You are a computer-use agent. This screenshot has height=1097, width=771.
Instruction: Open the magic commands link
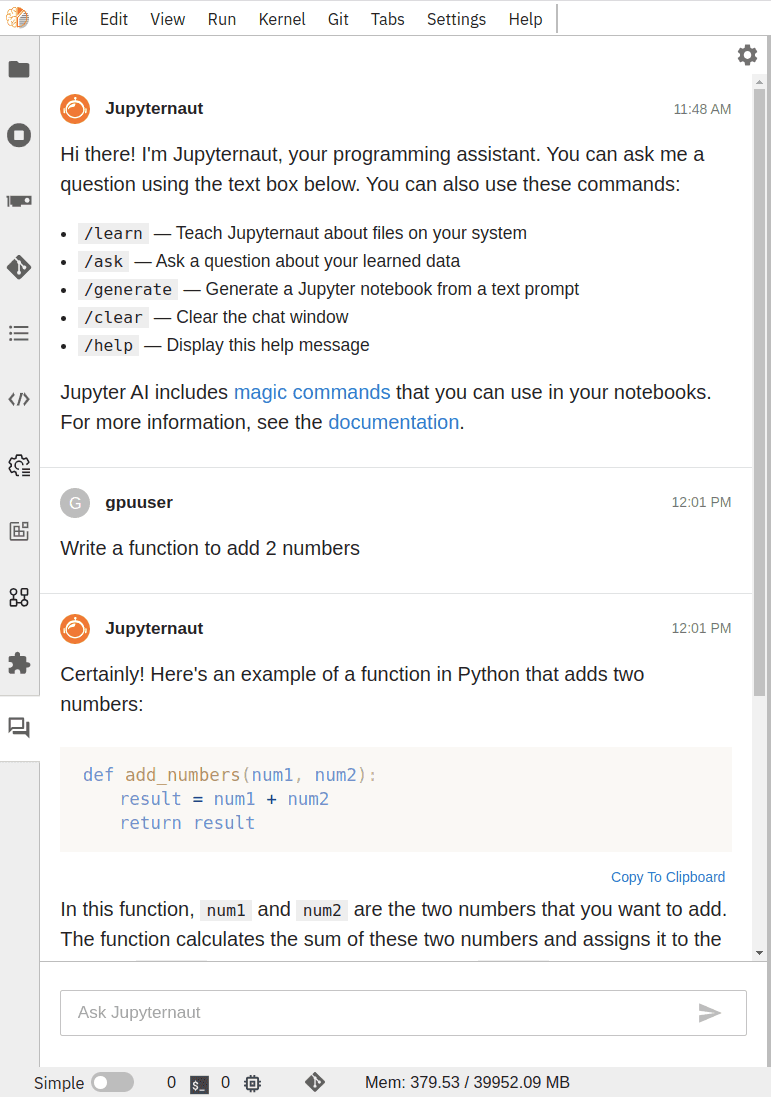[312, 392]
